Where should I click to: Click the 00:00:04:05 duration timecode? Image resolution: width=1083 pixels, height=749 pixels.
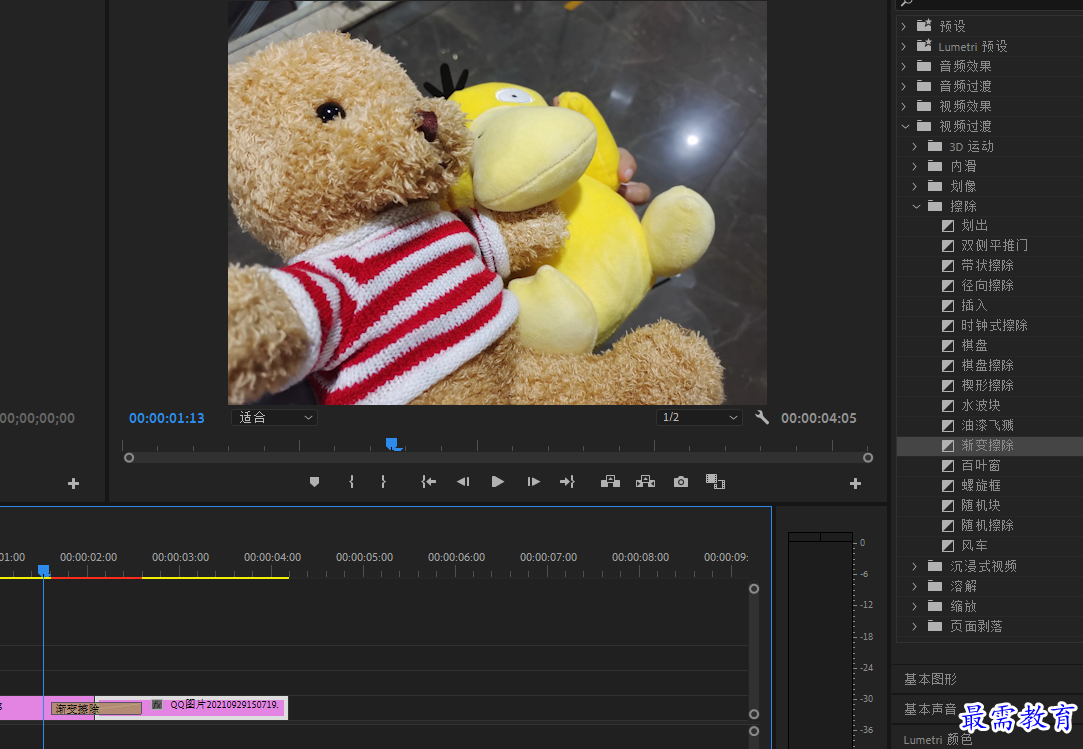click(818, 418)
